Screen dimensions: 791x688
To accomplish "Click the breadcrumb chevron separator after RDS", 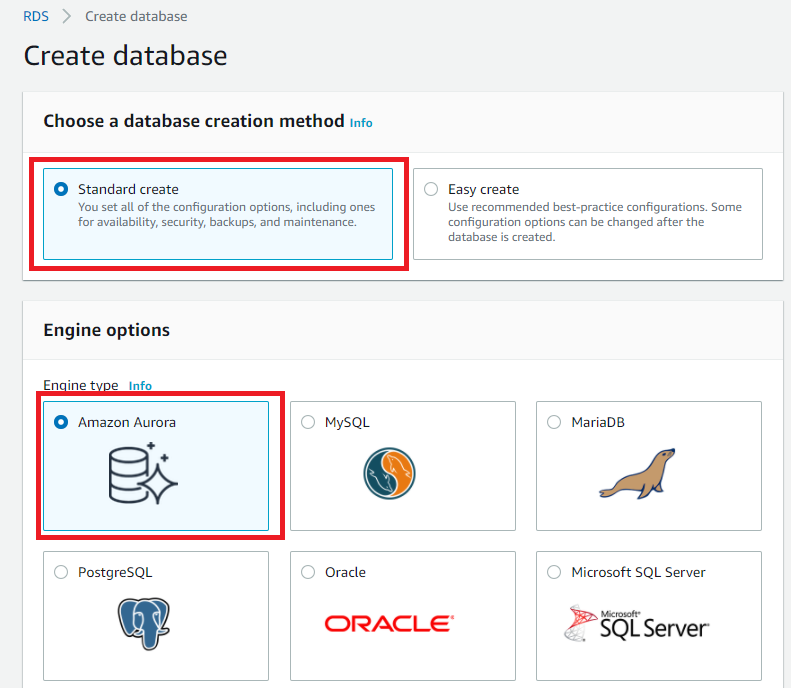I will pyautogui.click(x=67, y=16).
